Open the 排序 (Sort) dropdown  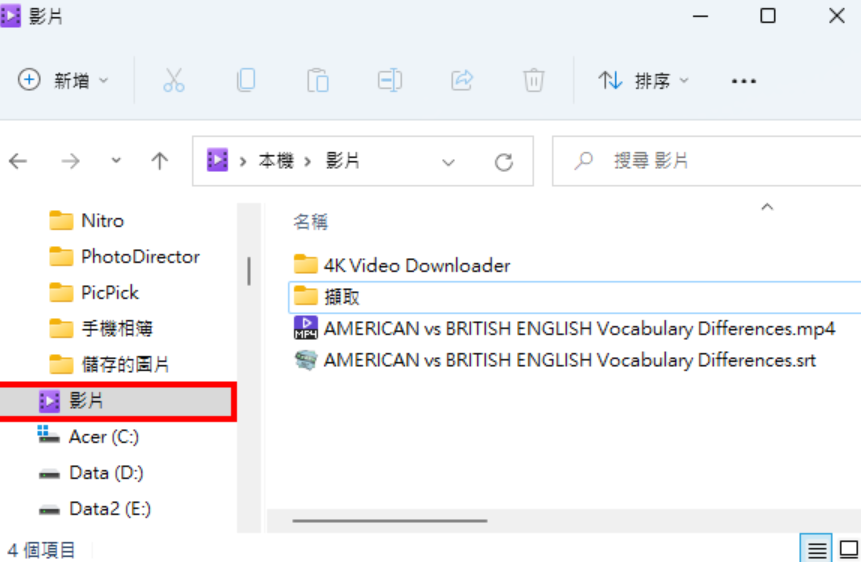(643, 81)
